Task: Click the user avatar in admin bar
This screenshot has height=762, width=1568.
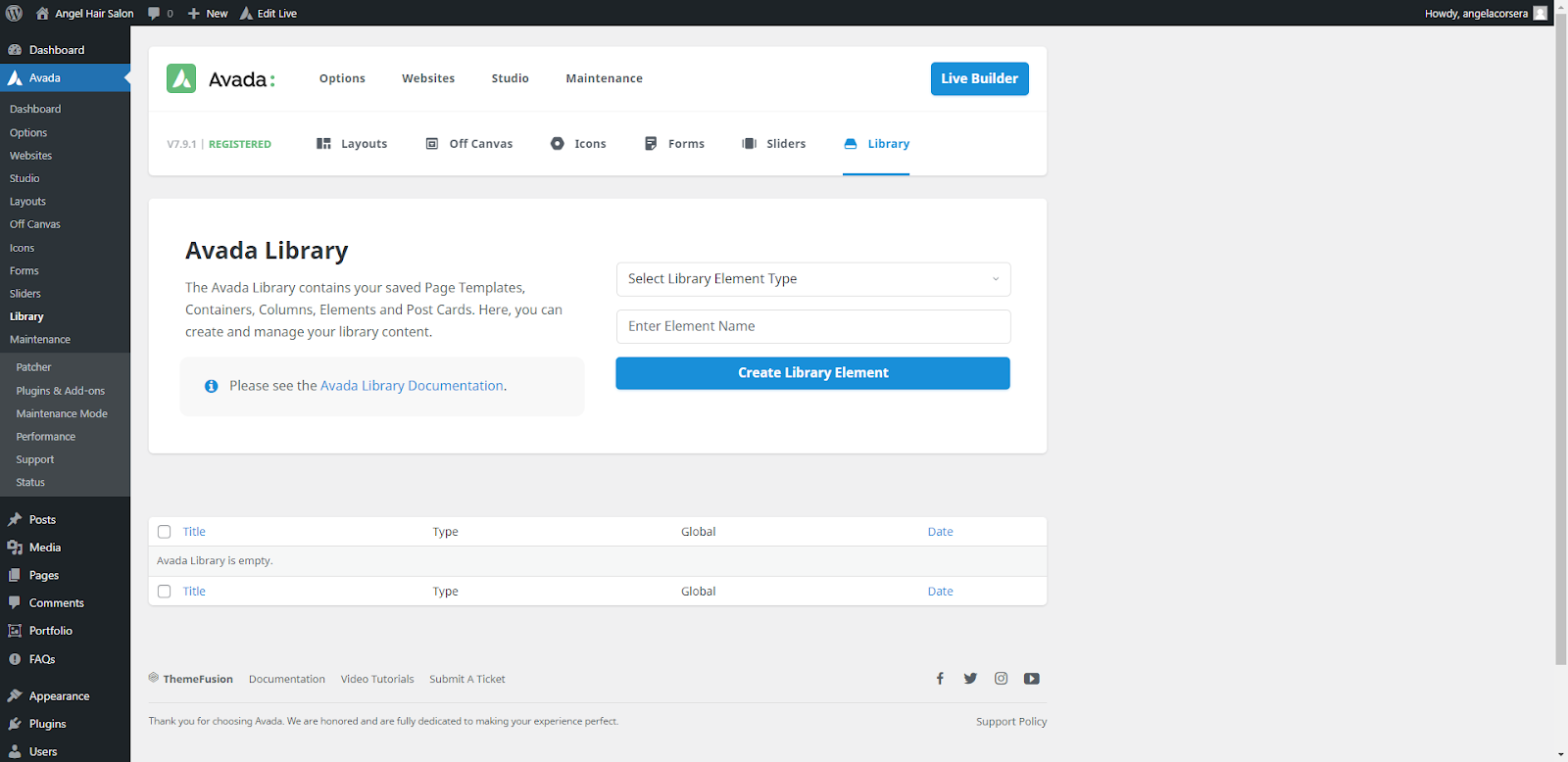Action: (x=1540, y=13)
